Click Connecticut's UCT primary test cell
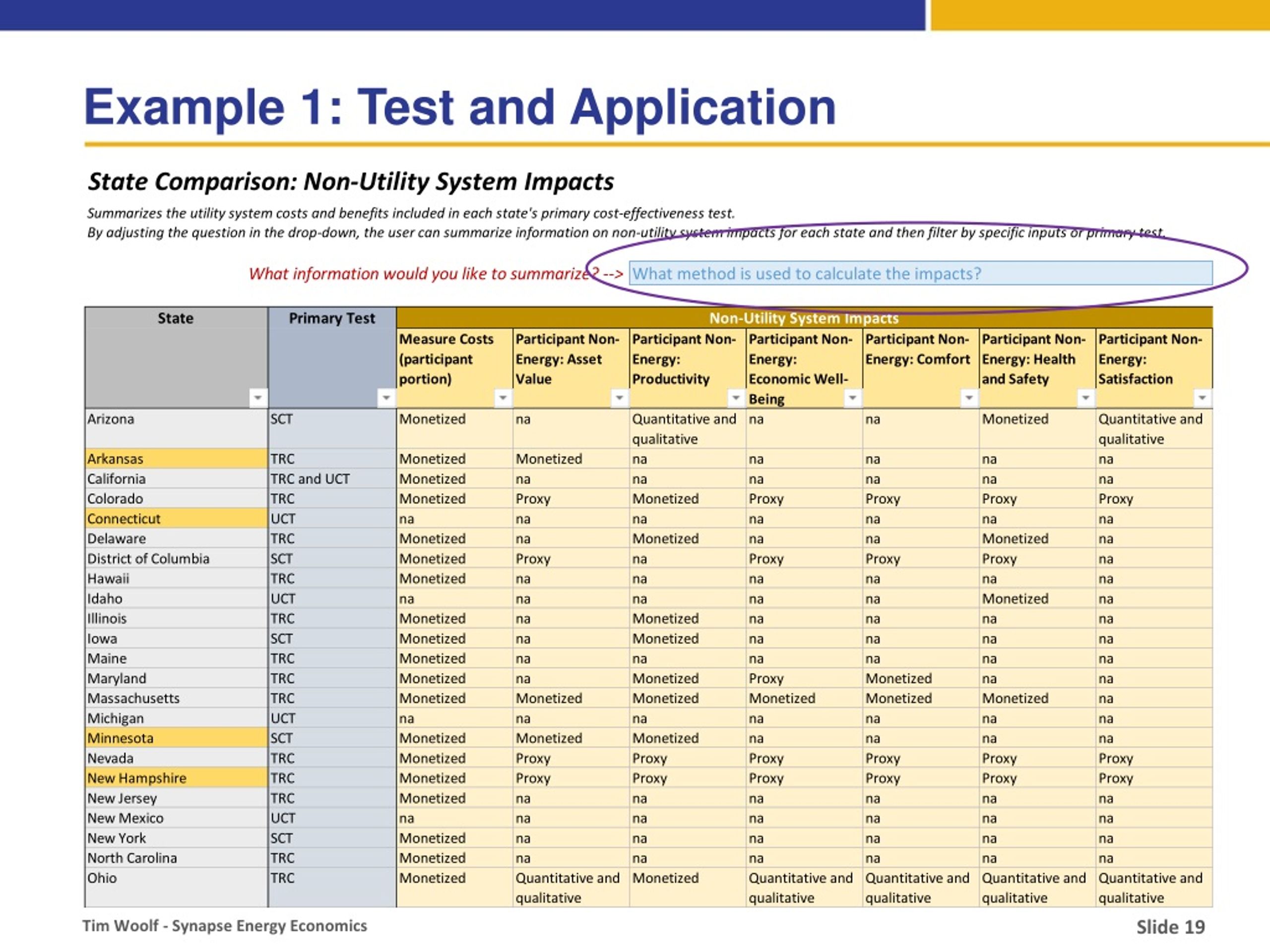 [x=332, y=519]
